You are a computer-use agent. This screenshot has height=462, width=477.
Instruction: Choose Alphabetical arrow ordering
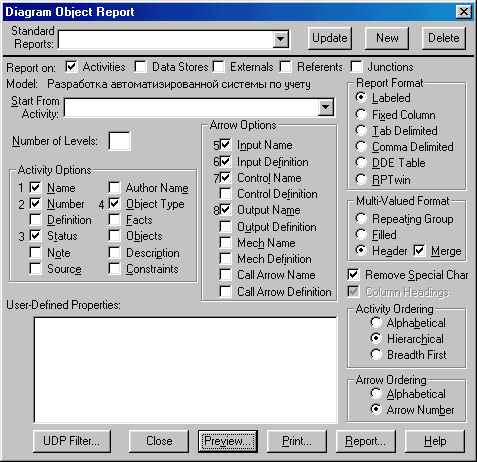point(376,393)
